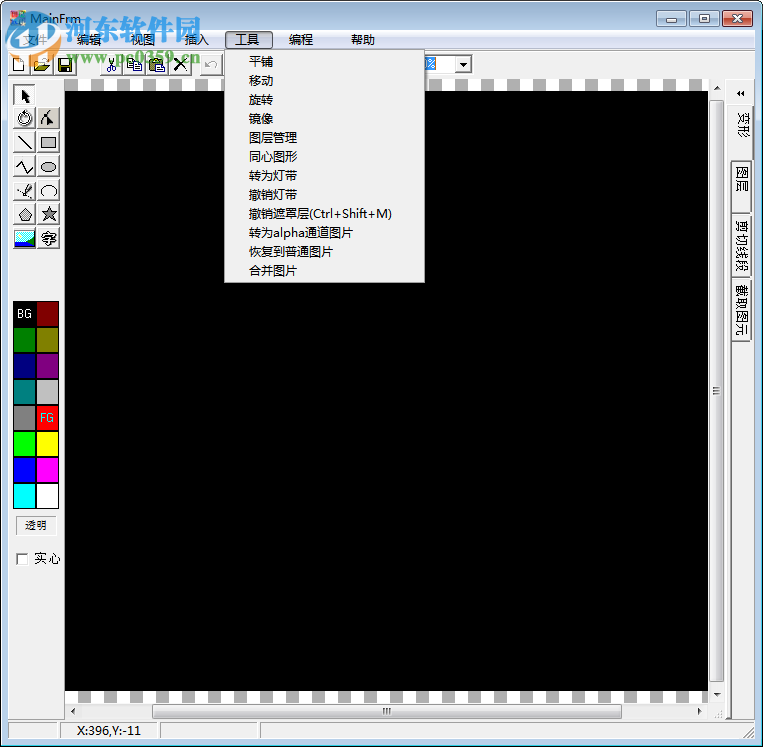
Task: Click the Delete X toolbar icon
Action: pos(181,64)
